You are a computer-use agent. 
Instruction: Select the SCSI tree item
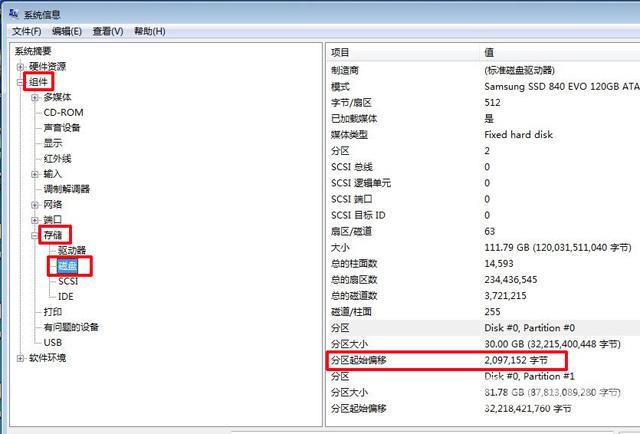click(68, 281)
